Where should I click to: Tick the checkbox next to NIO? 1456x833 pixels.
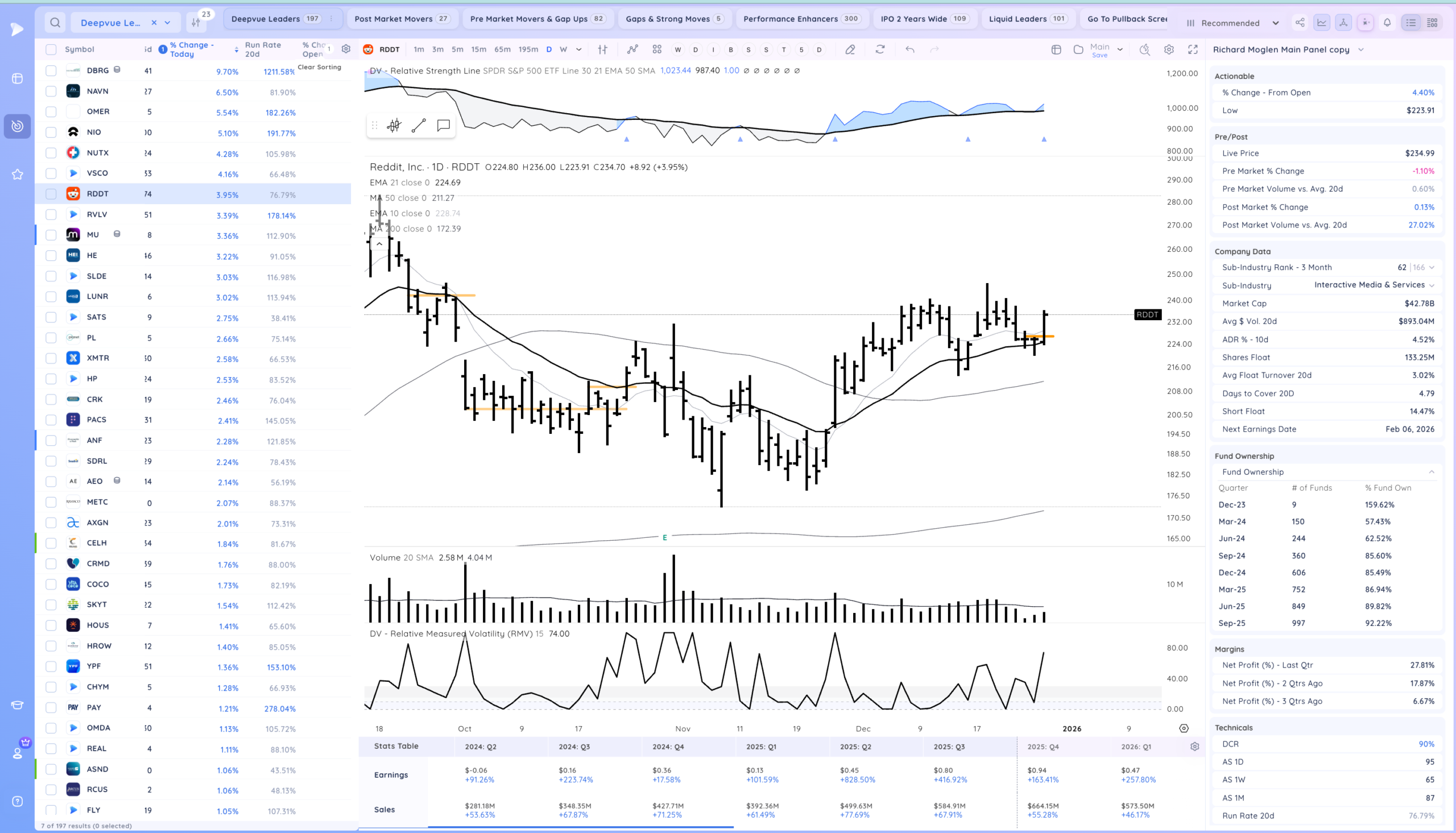51,132
